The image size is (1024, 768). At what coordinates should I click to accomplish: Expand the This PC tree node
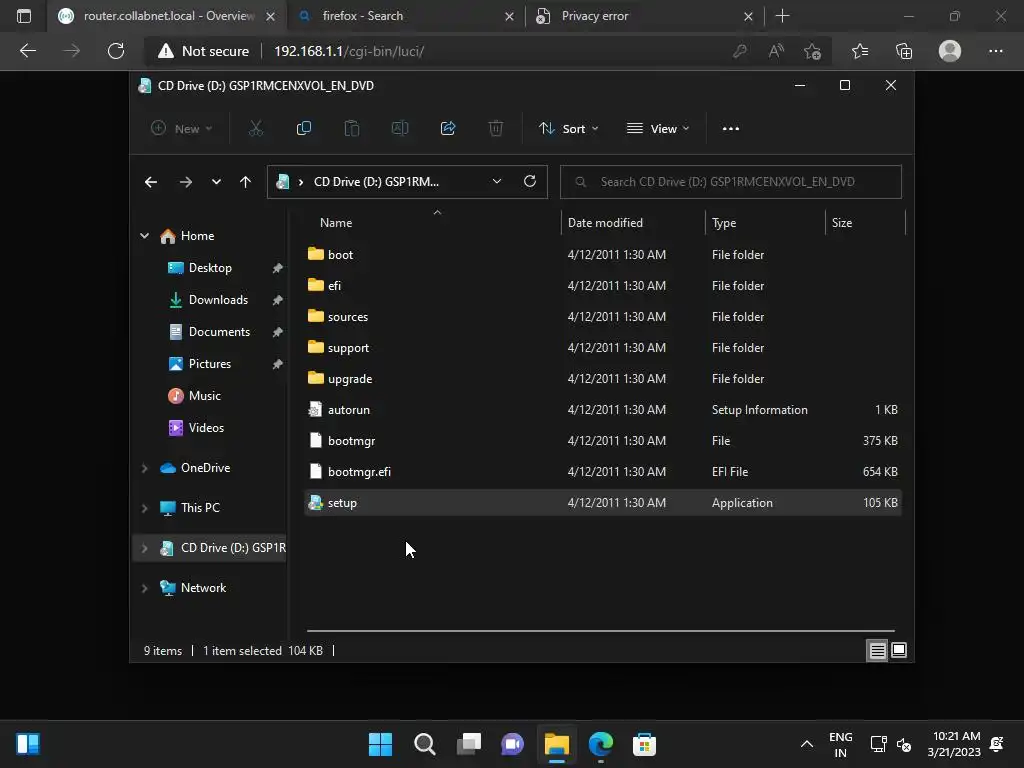coord(144,508)
